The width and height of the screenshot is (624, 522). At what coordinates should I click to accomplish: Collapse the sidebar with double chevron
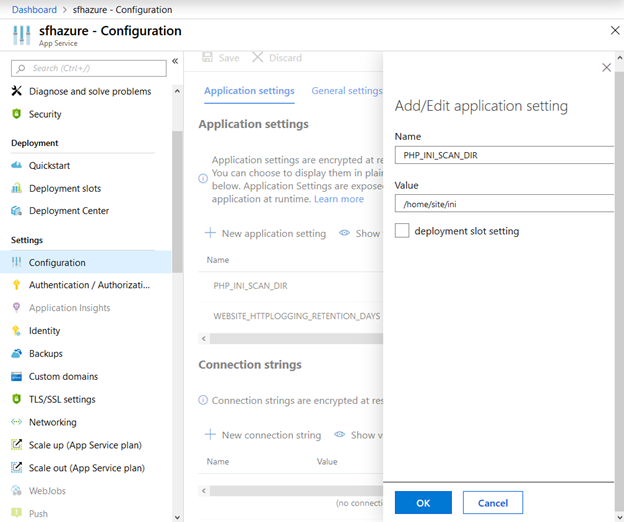click(175, 61)
